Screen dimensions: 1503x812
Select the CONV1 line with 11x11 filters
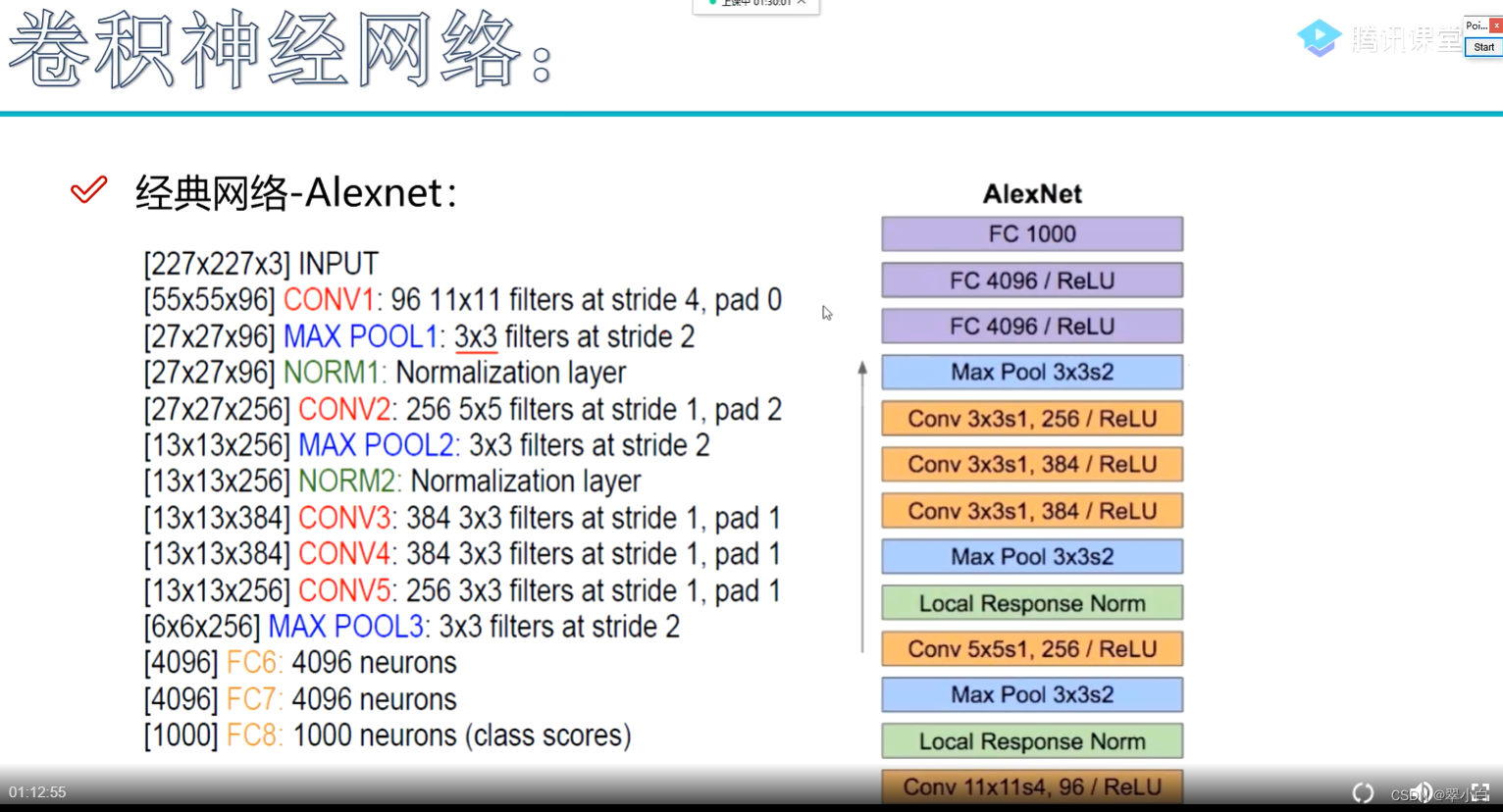[x=462, y=300]
